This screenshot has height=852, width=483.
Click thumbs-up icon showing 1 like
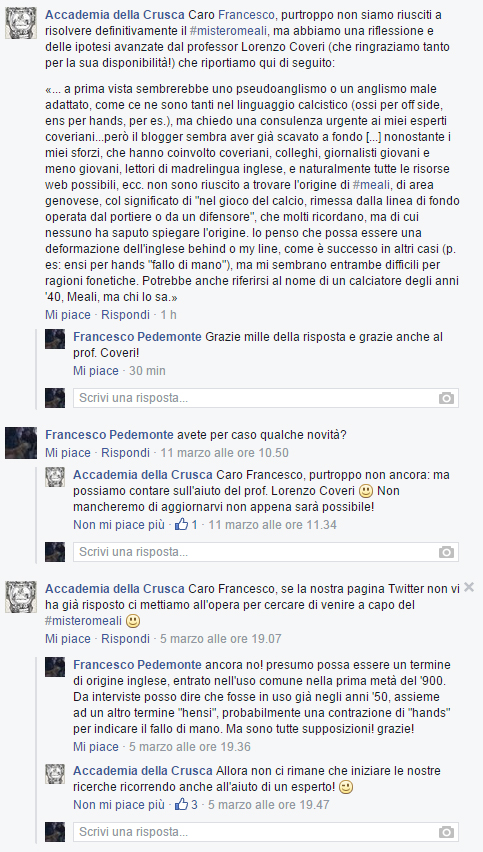point(181,524)
